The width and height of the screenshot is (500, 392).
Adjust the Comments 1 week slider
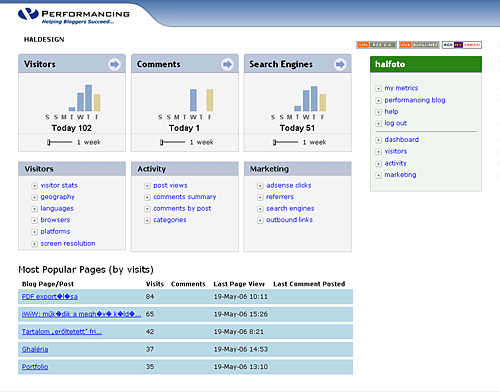pos(172,142)
